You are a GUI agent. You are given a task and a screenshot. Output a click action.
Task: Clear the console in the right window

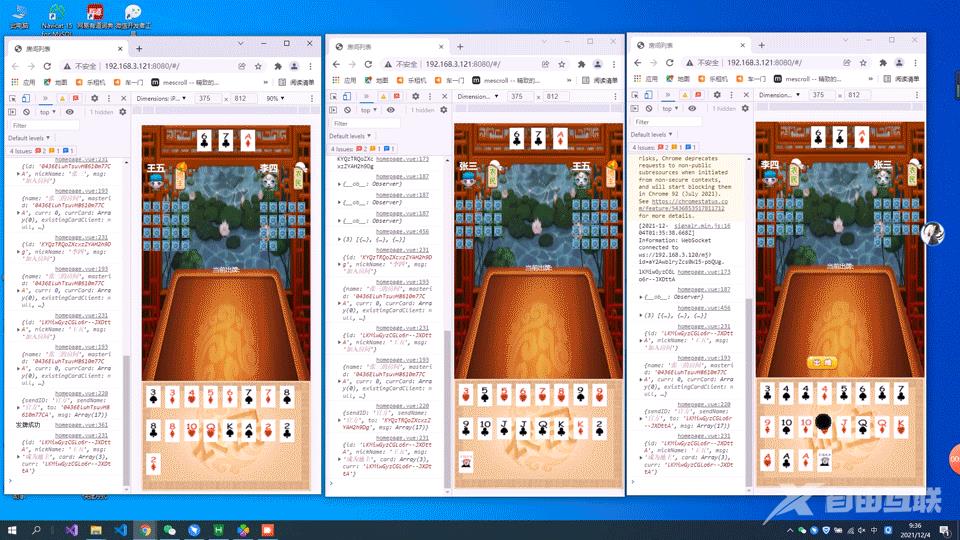(649, 108)
